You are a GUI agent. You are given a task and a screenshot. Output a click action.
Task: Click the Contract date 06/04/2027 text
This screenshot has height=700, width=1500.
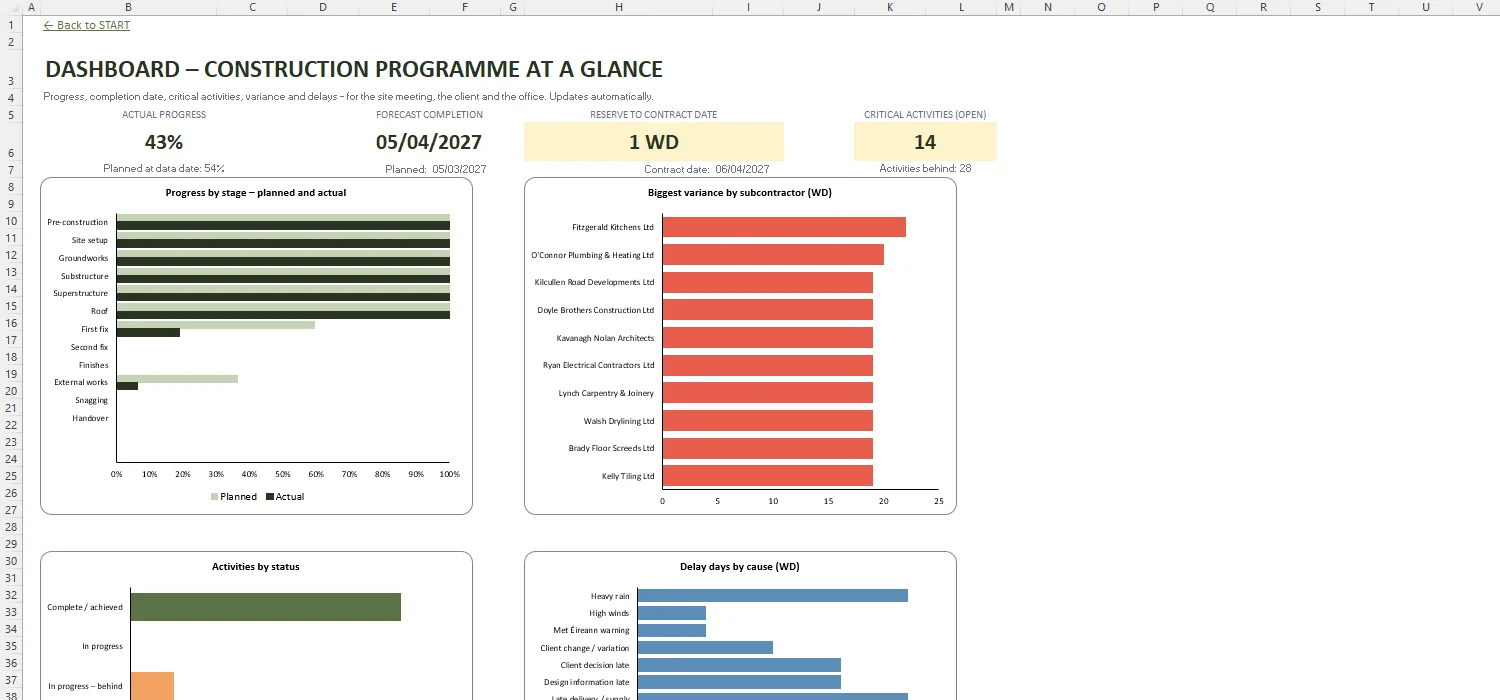coord(707,169)
